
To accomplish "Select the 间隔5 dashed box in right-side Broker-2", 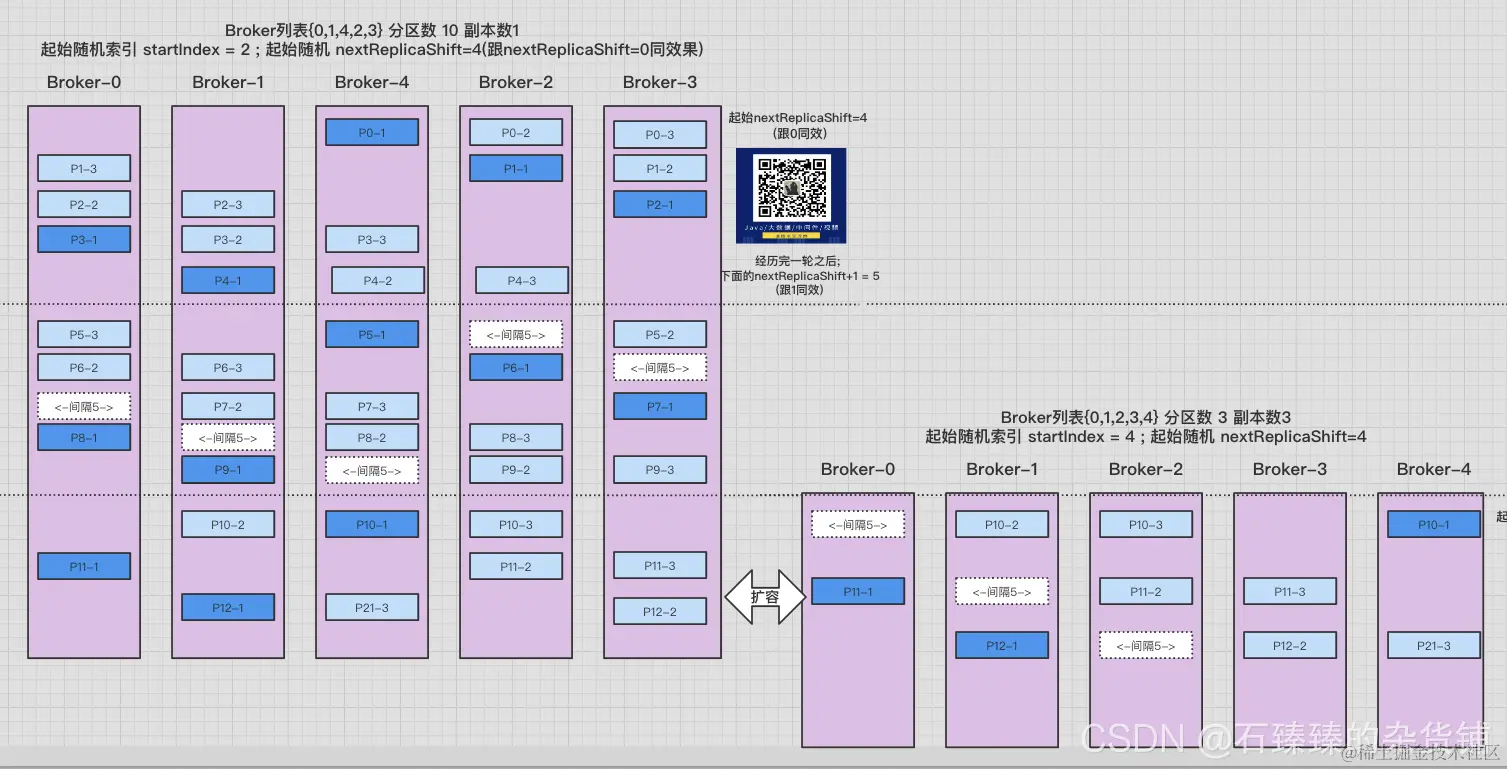I will [x=1144, y=645].
